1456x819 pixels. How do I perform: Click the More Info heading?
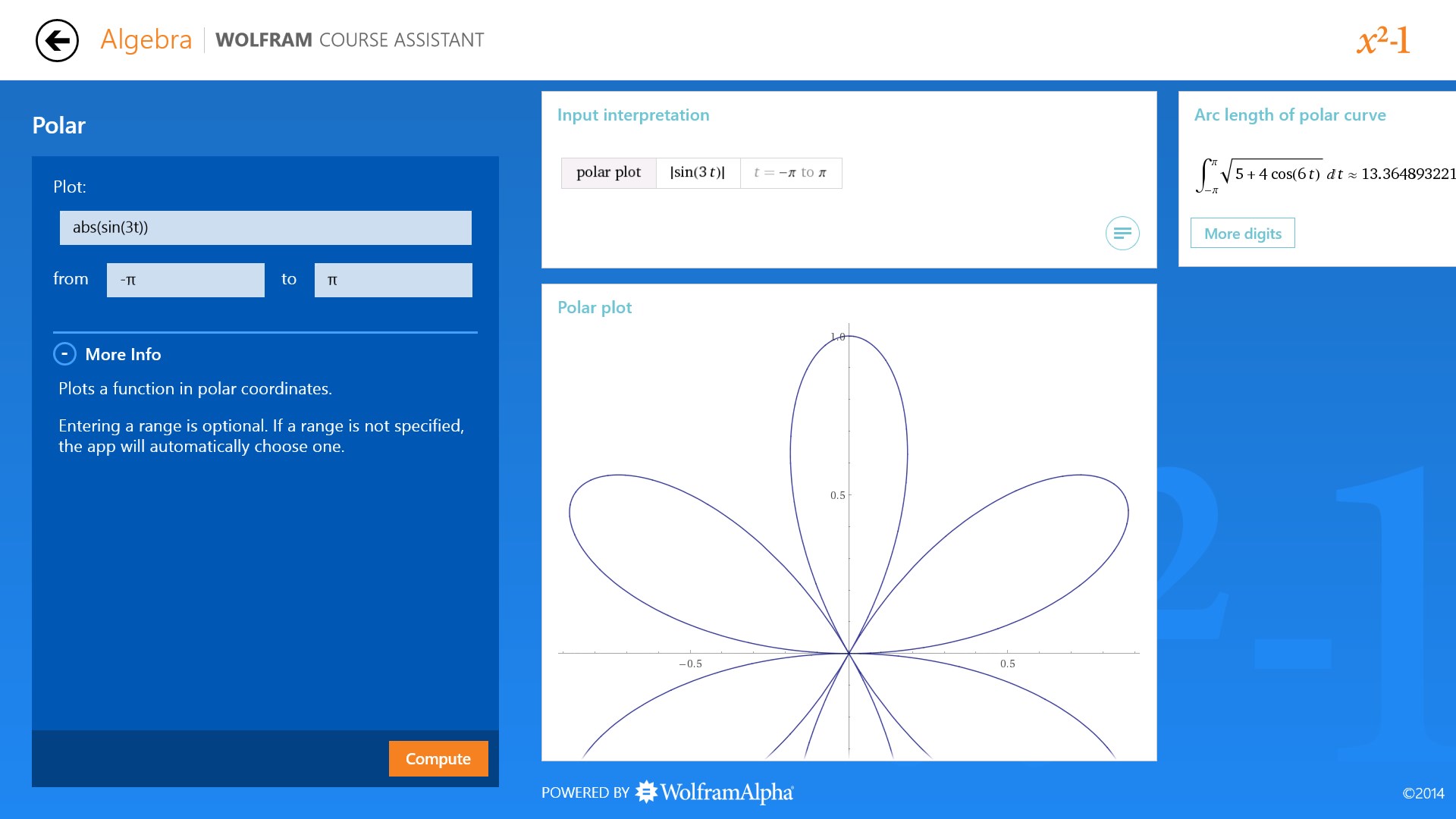pyautogui.click(x=123, y=354)
